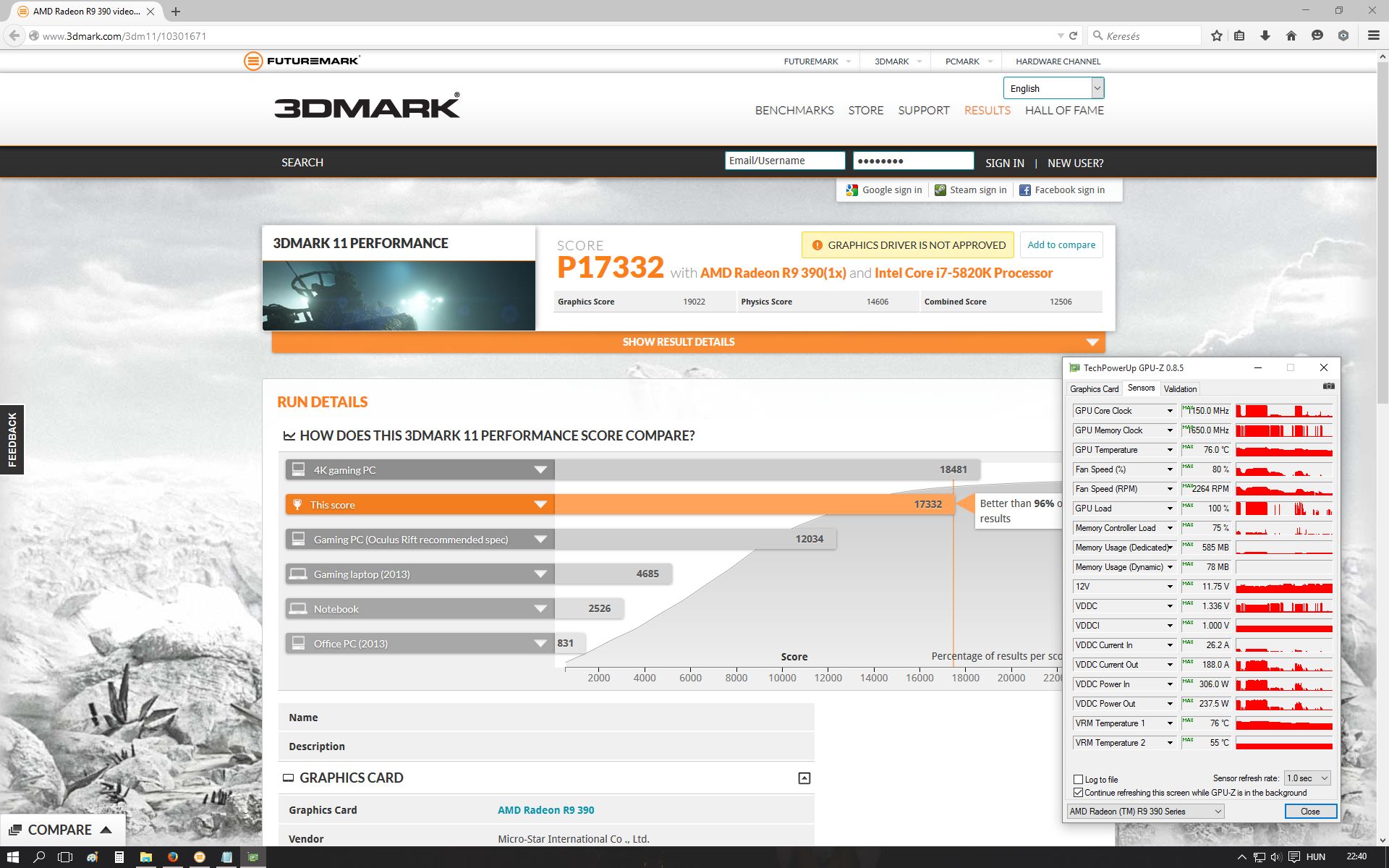Open the FEEDBACK side tab
This screenshot has width=1389, height=868.
(x=12, y=439)
